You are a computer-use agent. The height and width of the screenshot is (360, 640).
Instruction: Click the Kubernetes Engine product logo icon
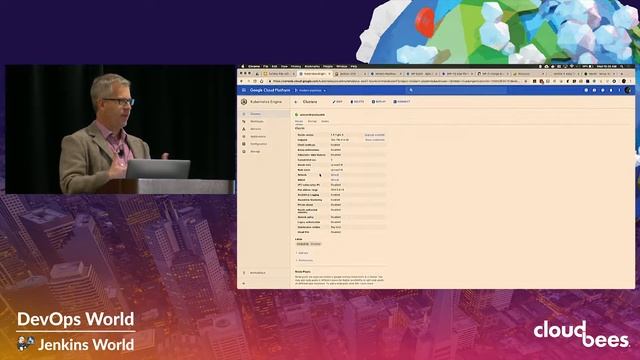(x=244, y=102)
